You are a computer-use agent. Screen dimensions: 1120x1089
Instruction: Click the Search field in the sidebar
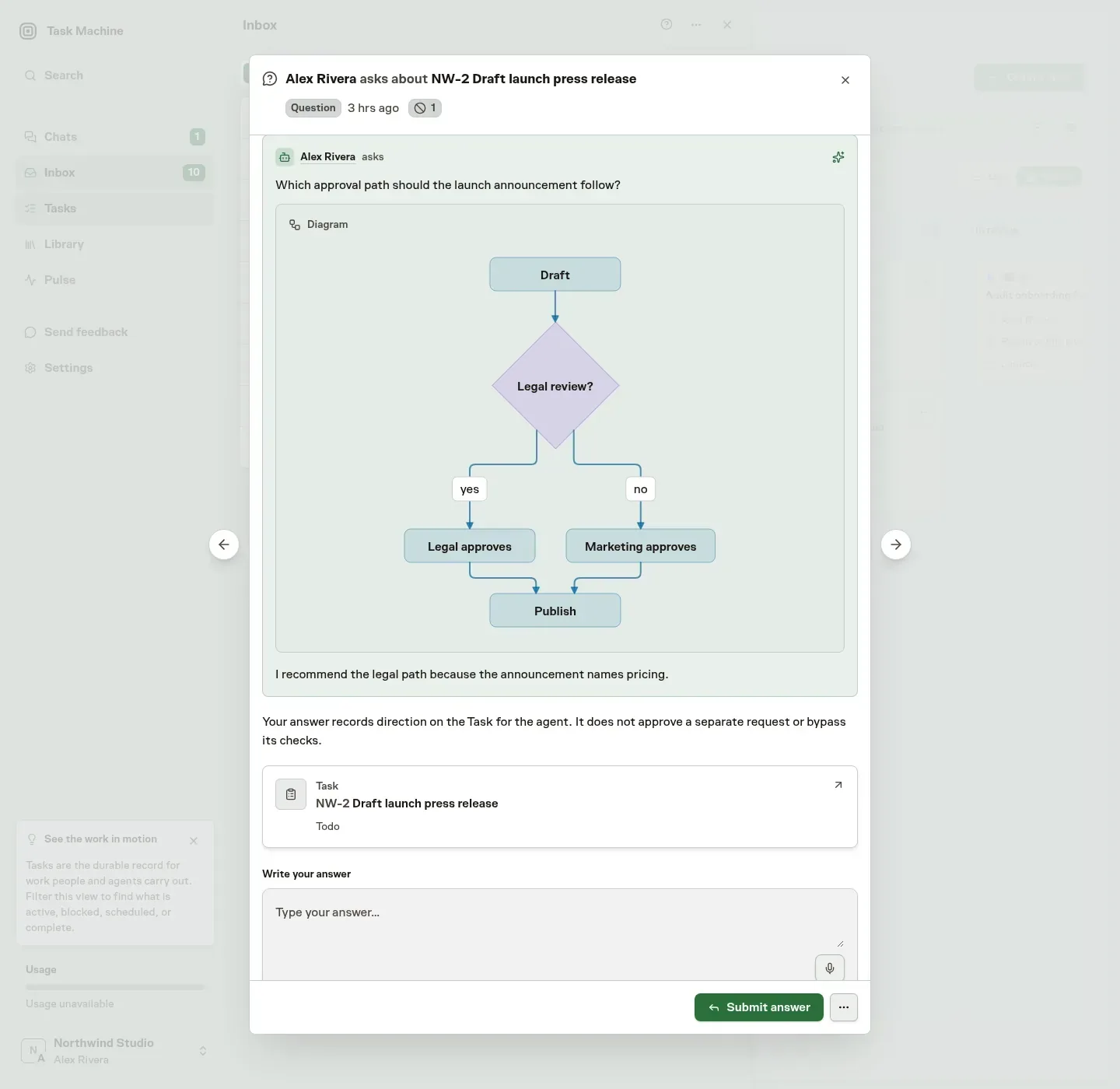pyautogui.click(x=114, y=75)
